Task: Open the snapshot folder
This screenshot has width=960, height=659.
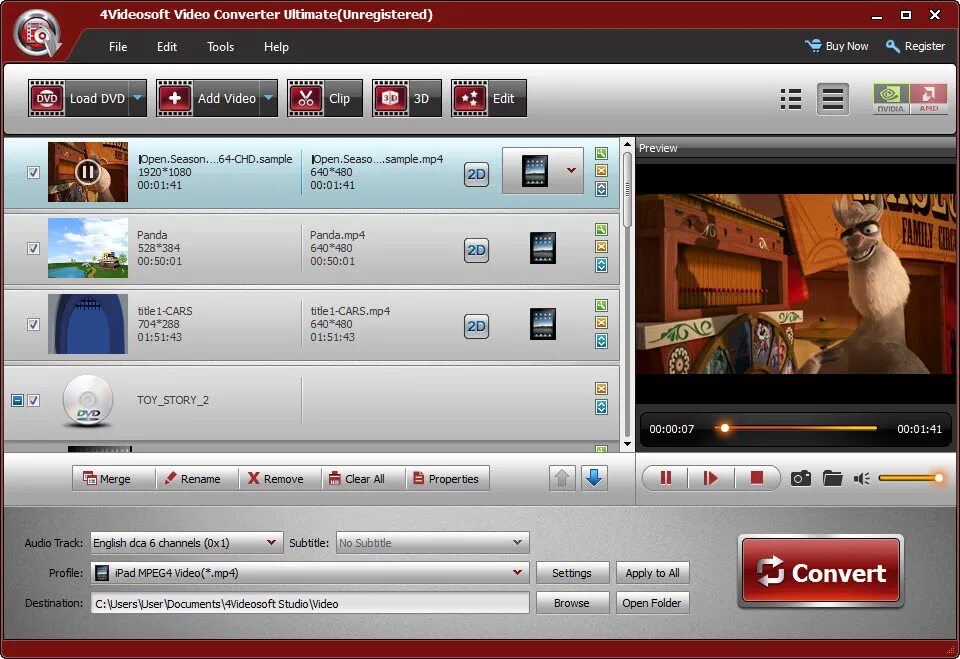Action: pyautogui.click(x=833, y=478)
